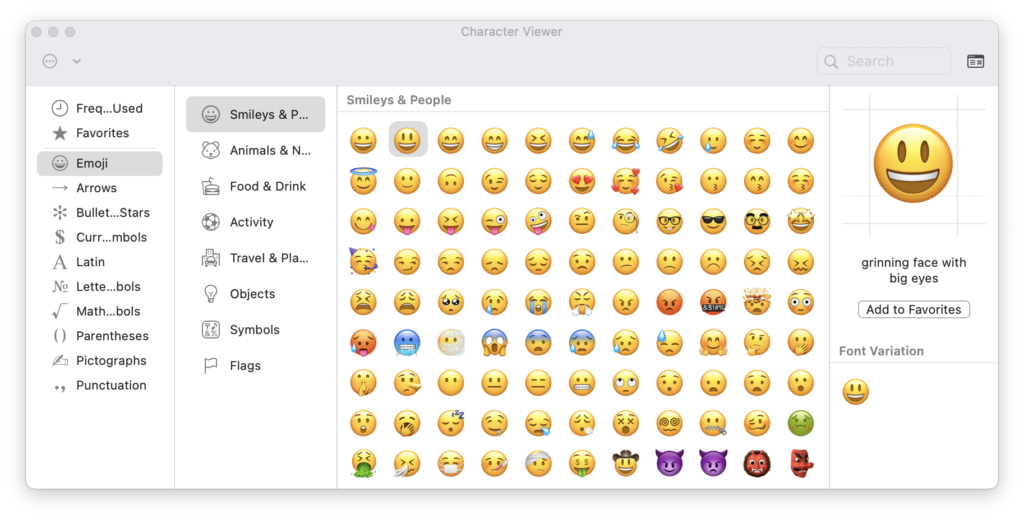Open the Animals & Nature emoji category

tap(256, 150)
